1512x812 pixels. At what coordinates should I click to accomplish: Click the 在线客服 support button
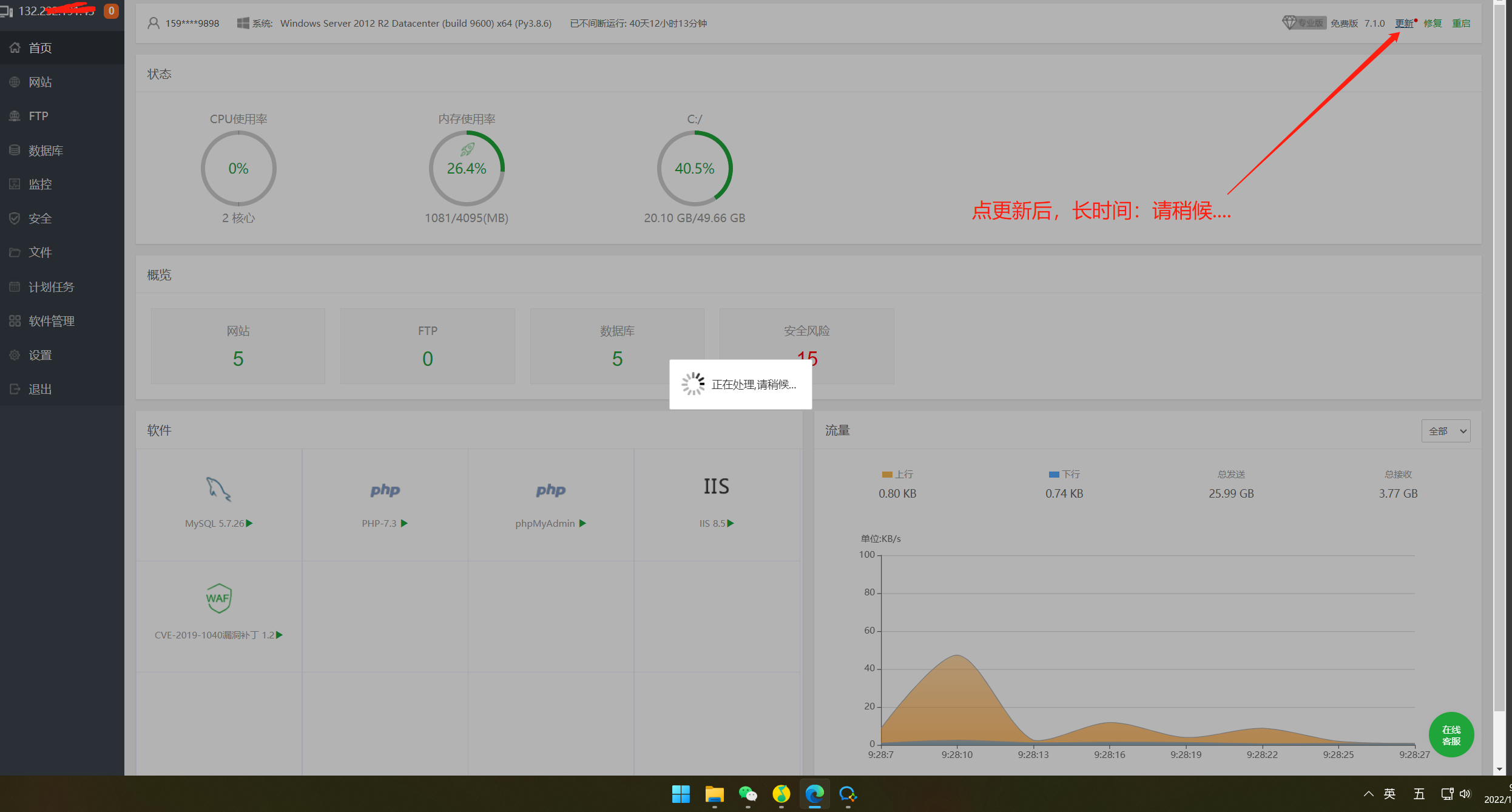click(x=1451, y=735)
